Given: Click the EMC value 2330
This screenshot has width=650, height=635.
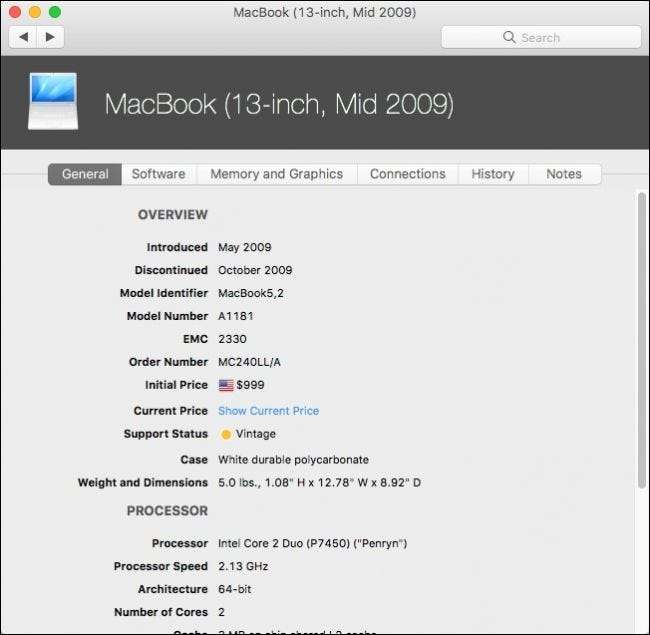Looking at the screenshot, I should pos(232,339).
